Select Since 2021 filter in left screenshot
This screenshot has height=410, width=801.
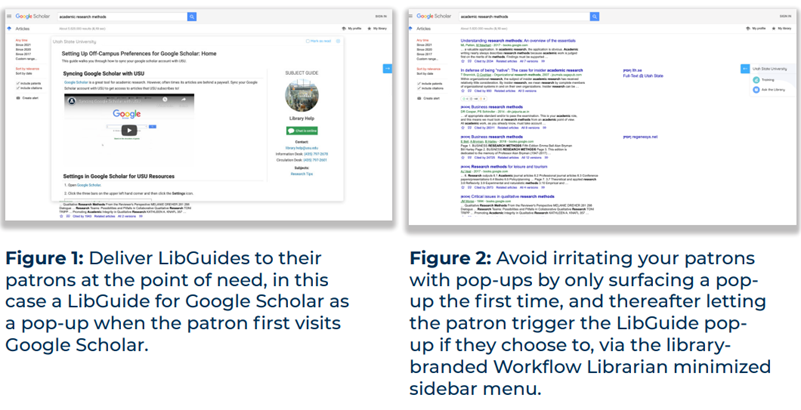tap(23, 45)
